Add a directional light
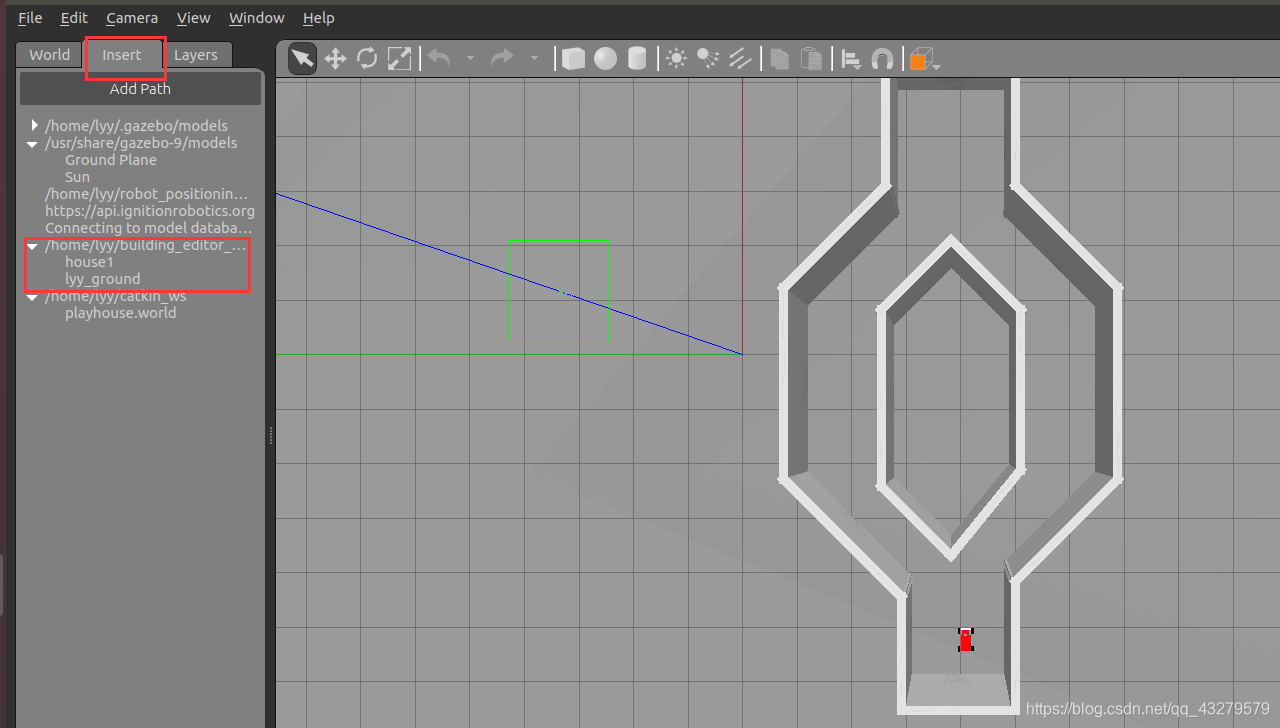 pos(740,59)
